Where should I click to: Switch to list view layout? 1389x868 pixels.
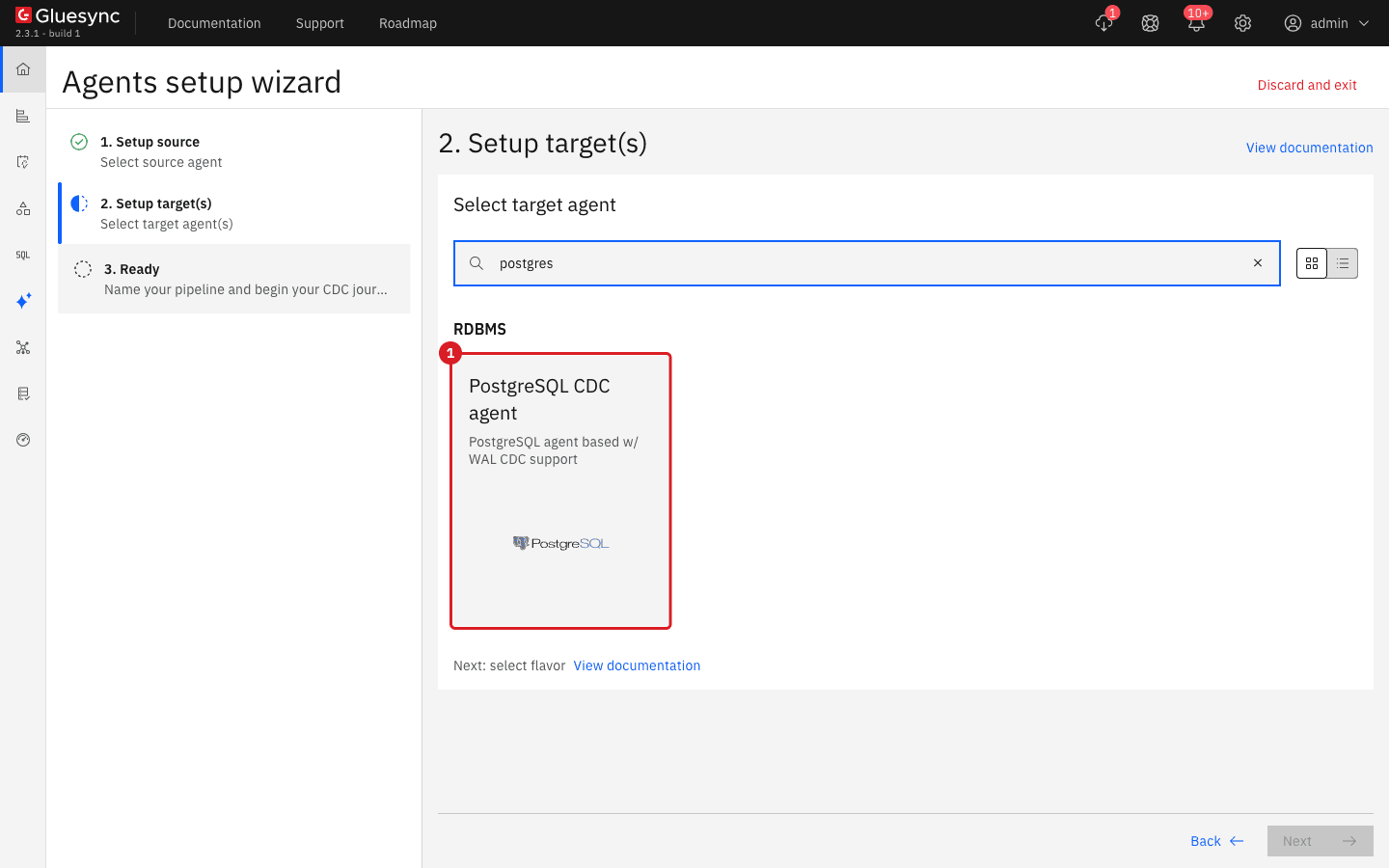coord(1343,263)
